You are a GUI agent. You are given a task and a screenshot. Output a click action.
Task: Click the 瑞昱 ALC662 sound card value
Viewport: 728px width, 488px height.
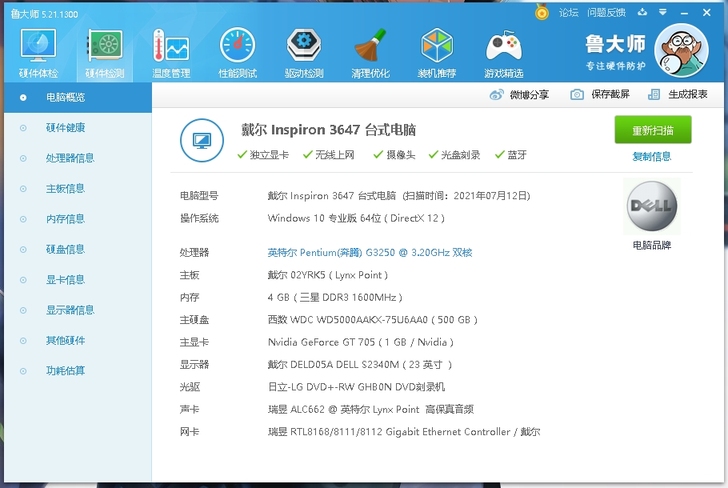tap(370, 409)
